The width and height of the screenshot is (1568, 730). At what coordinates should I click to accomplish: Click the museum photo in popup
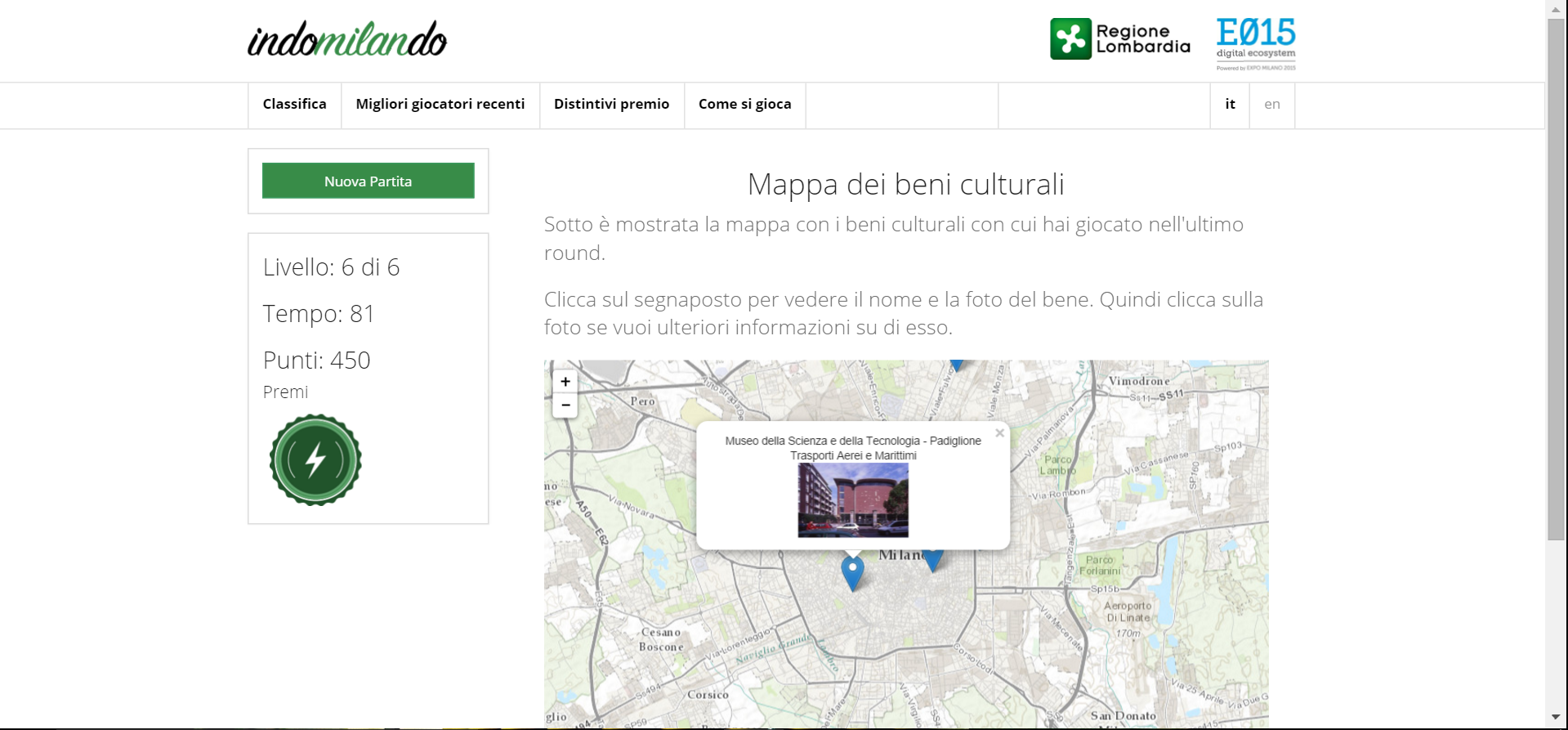pyautogui.click(x=852, y=499)
